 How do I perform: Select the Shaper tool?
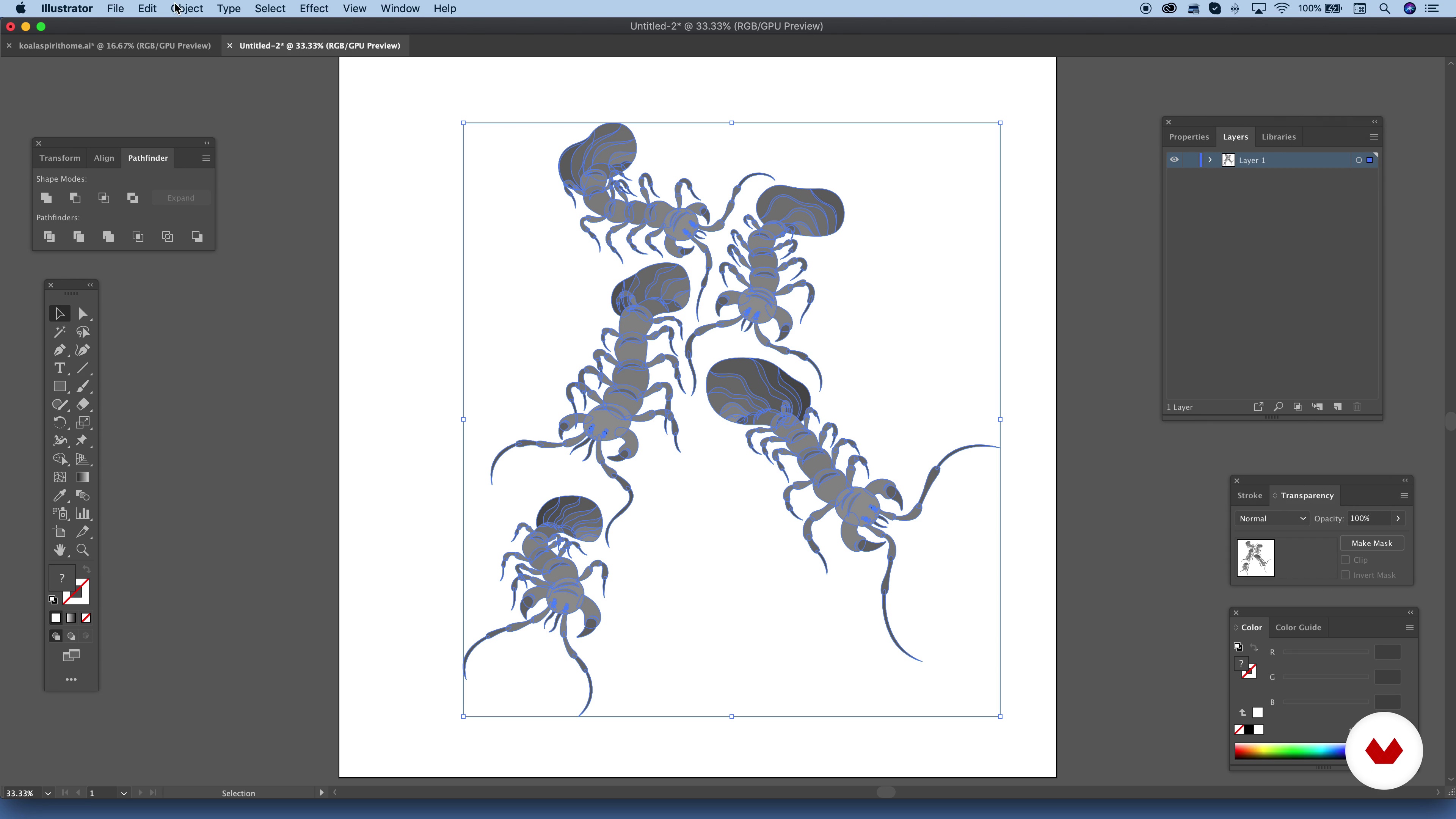60,404
